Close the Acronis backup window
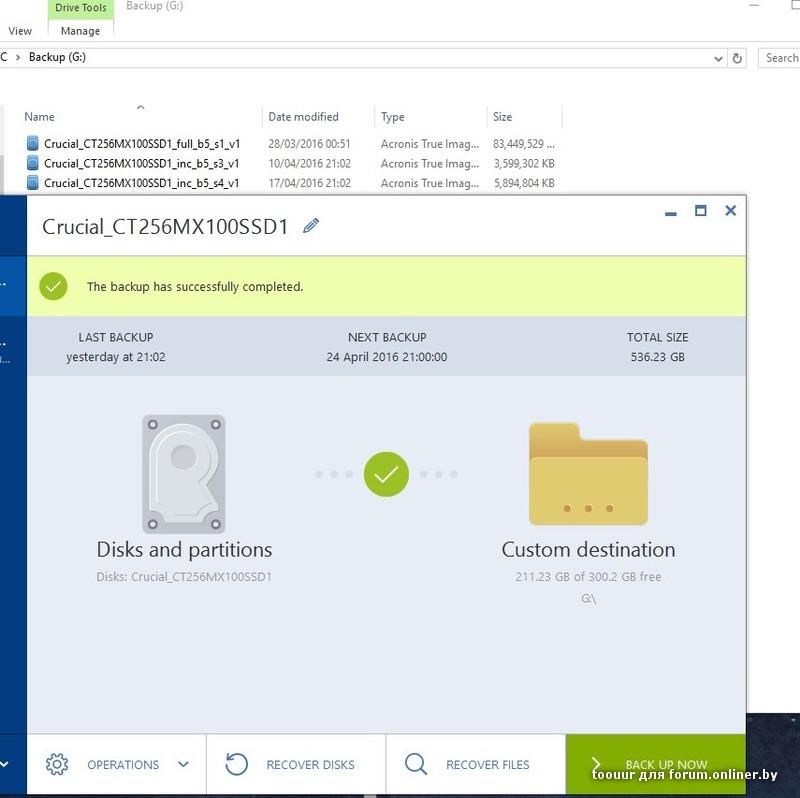800x798 pixels. click(x=731, y=210)
